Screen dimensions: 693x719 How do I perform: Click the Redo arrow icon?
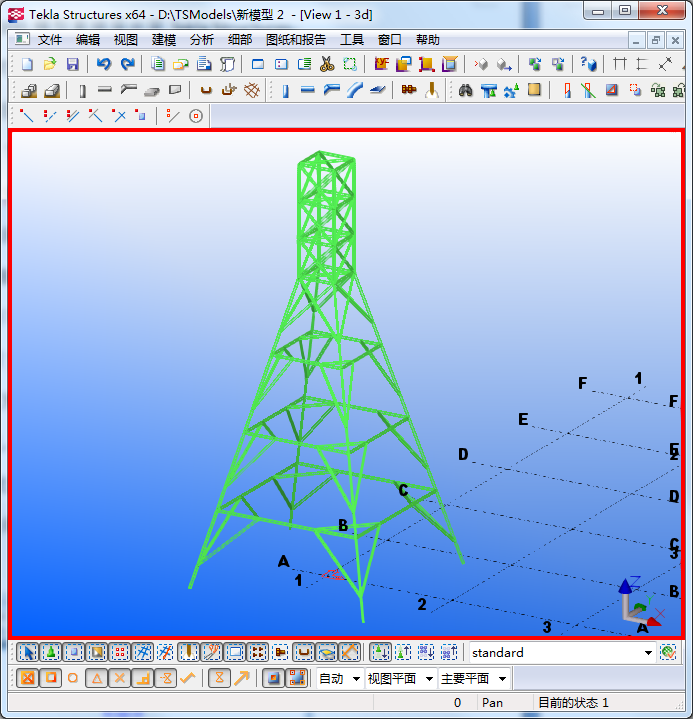pyautogui.click(x=127, y=64)
